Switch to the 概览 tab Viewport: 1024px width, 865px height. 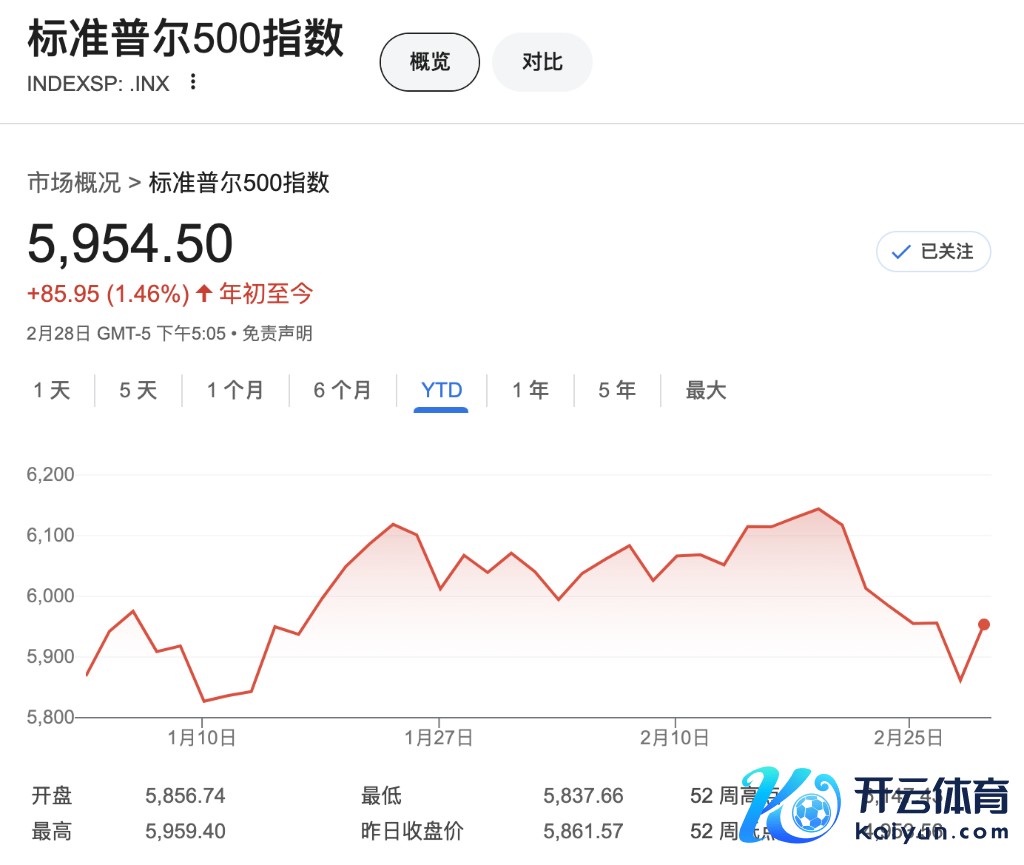(x=430, y=62)
